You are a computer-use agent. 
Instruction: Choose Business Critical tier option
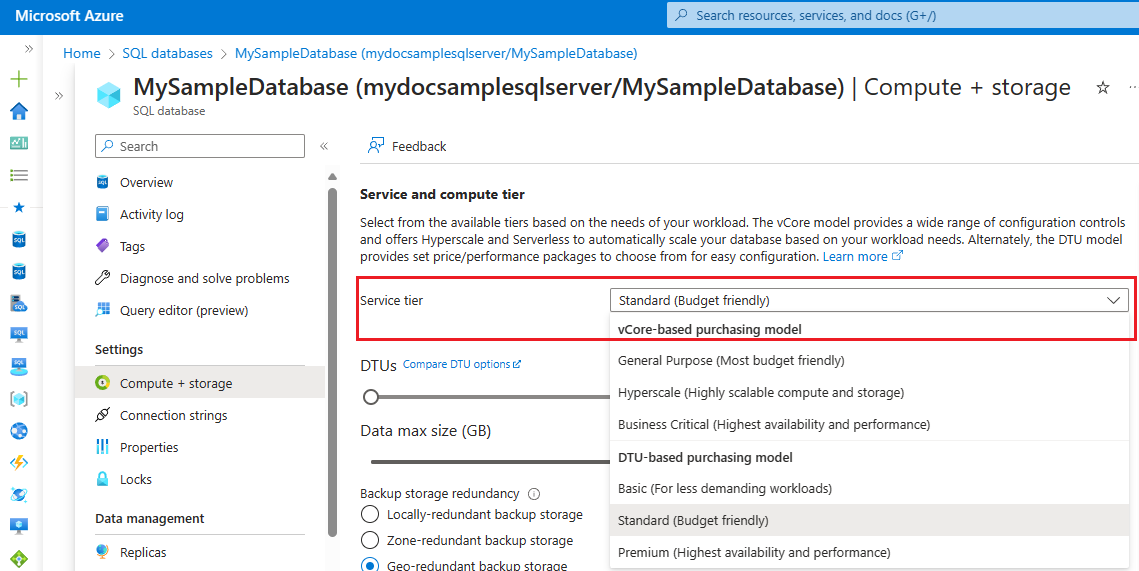tap(870, 424)
